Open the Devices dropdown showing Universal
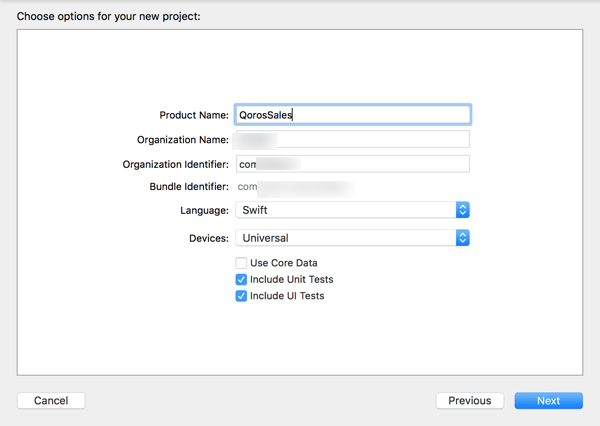The width and height of the screenshot is (600, 426). [x=345, y=238]
